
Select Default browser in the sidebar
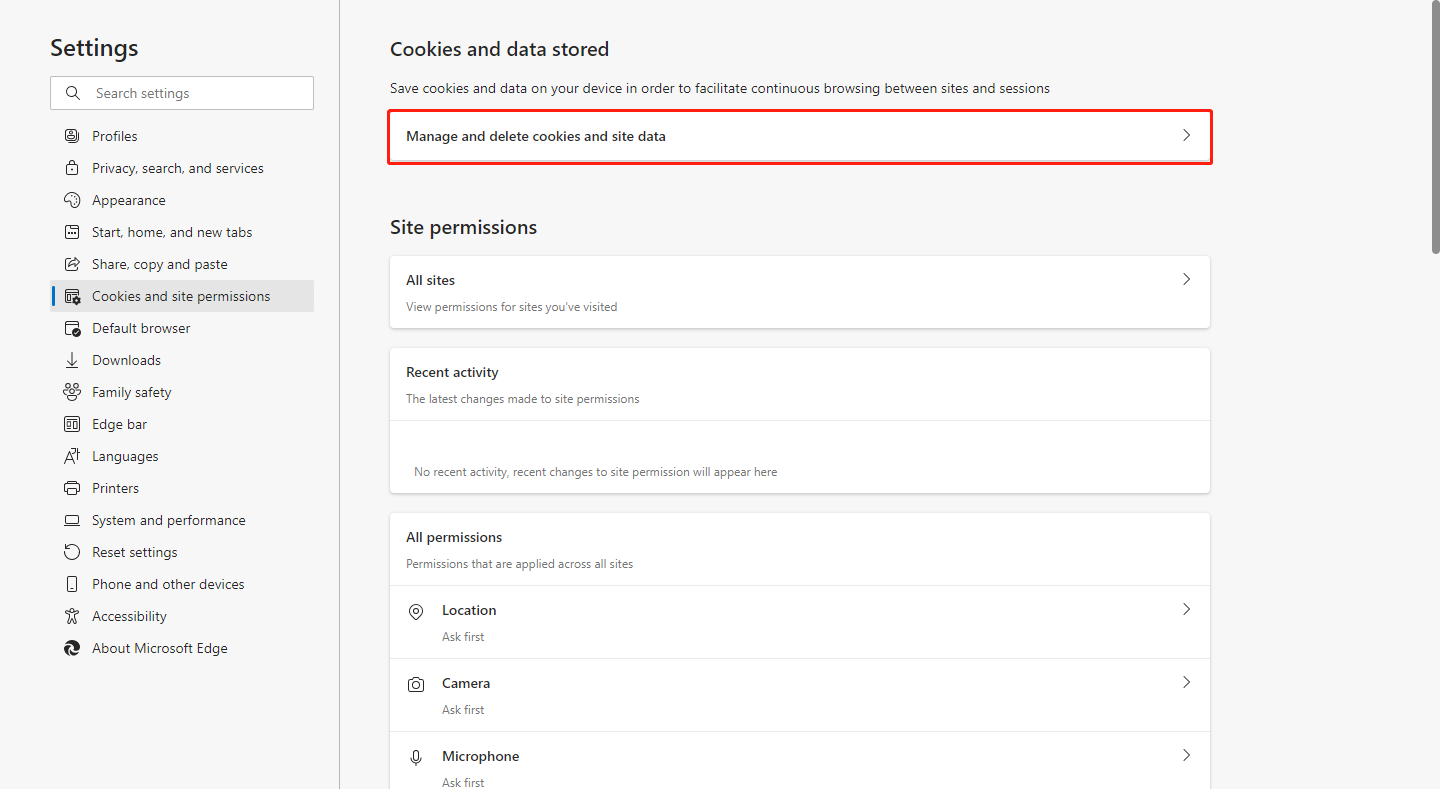[x=140, y=327]
